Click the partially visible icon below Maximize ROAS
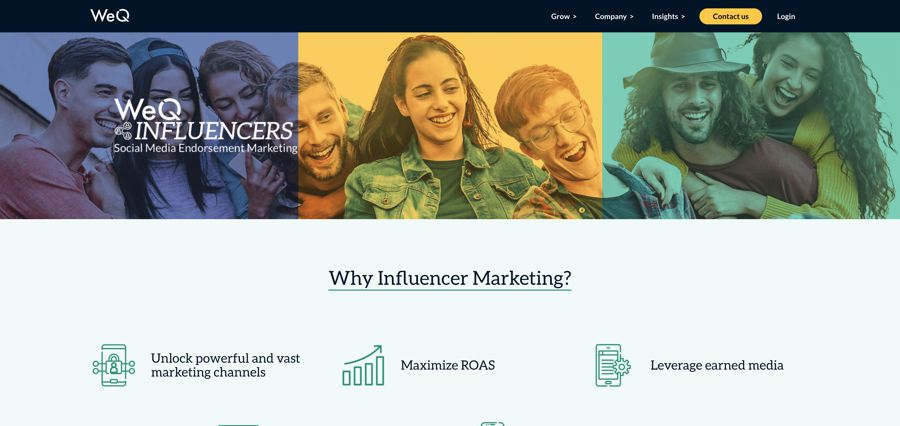Viewport: 900px width, 426px height. tap(492, 424)
